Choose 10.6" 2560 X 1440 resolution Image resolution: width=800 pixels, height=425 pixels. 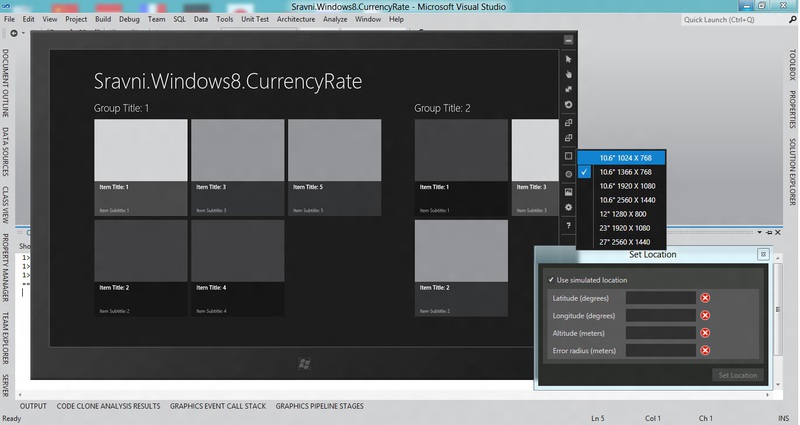click(x=621, y=200)
